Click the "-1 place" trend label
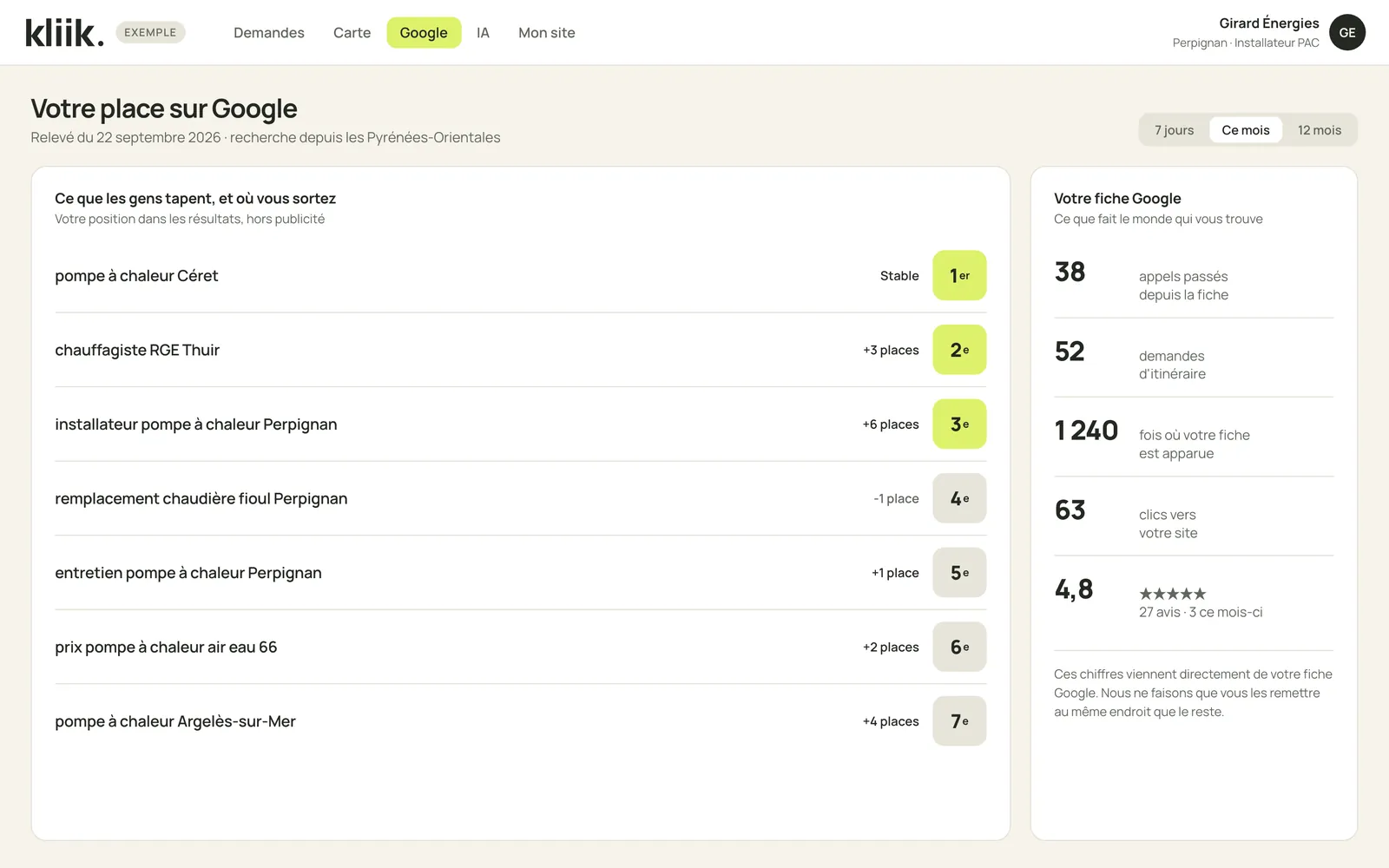The height and width of the screenshot is (868, 1389). [x=896, y=498]
